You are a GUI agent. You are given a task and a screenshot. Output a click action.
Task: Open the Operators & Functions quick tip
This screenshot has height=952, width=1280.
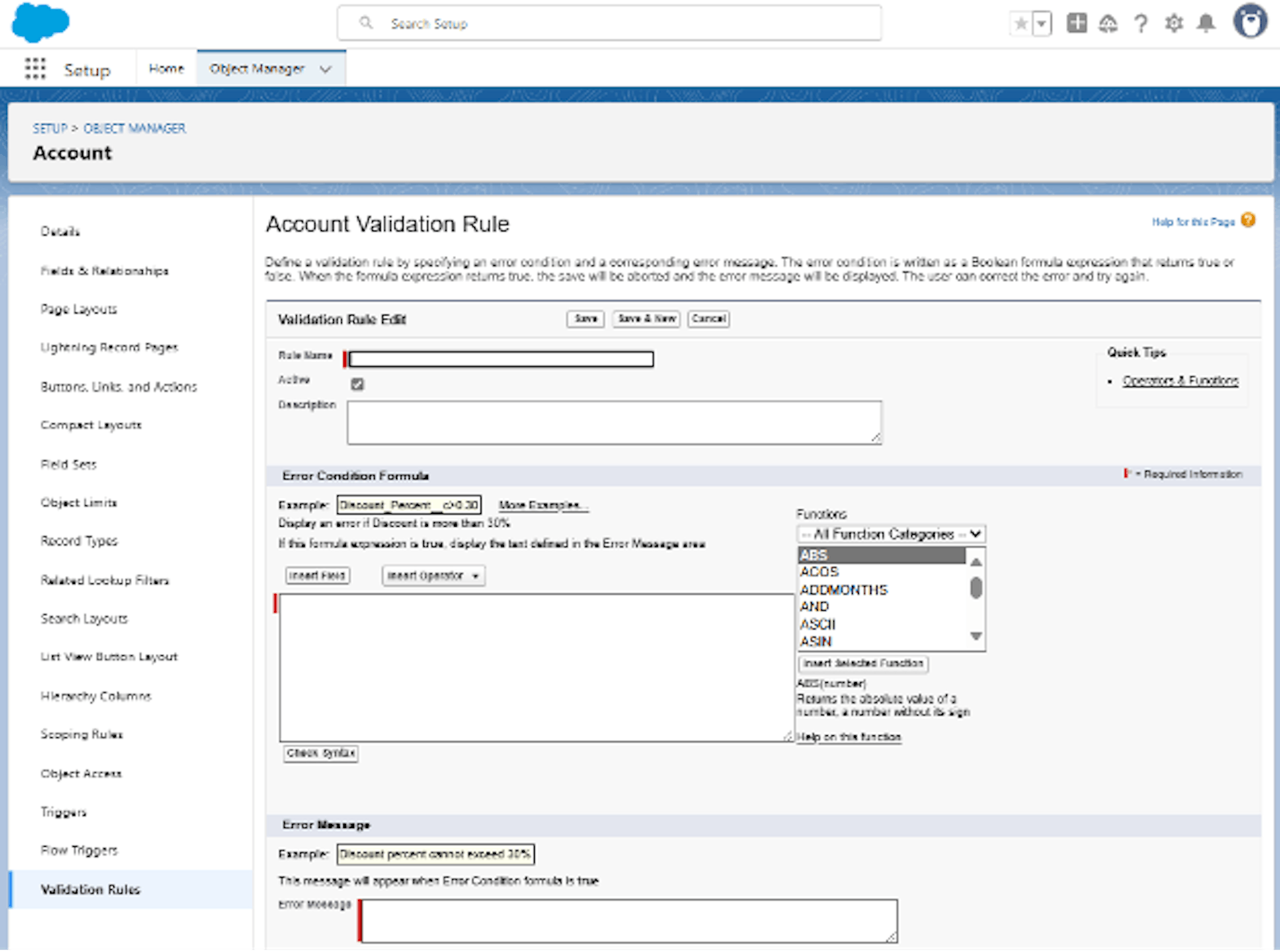1180,381
